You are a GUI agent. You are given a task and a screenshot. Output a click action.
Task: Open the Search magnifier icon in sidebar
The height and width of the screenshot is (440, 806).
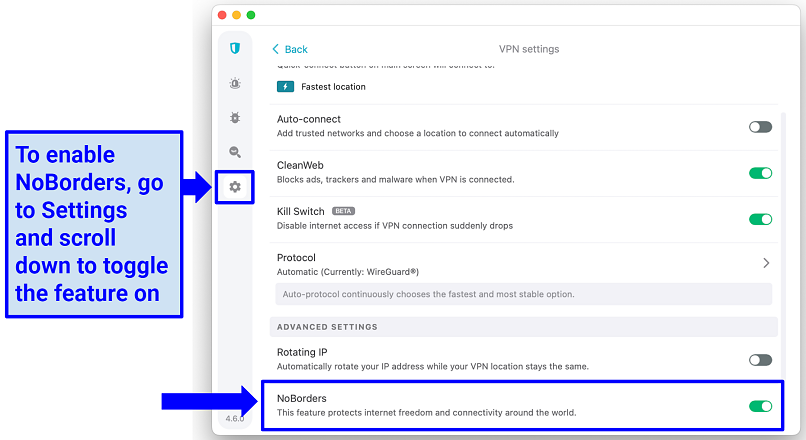235,152
